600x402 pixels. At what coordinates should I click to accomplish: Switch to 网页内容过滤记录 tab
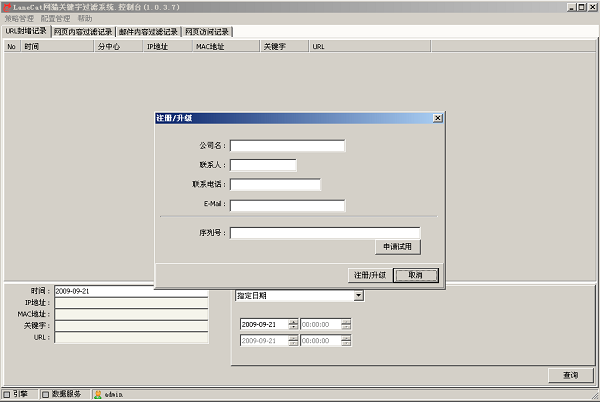[x=83, y=32]
